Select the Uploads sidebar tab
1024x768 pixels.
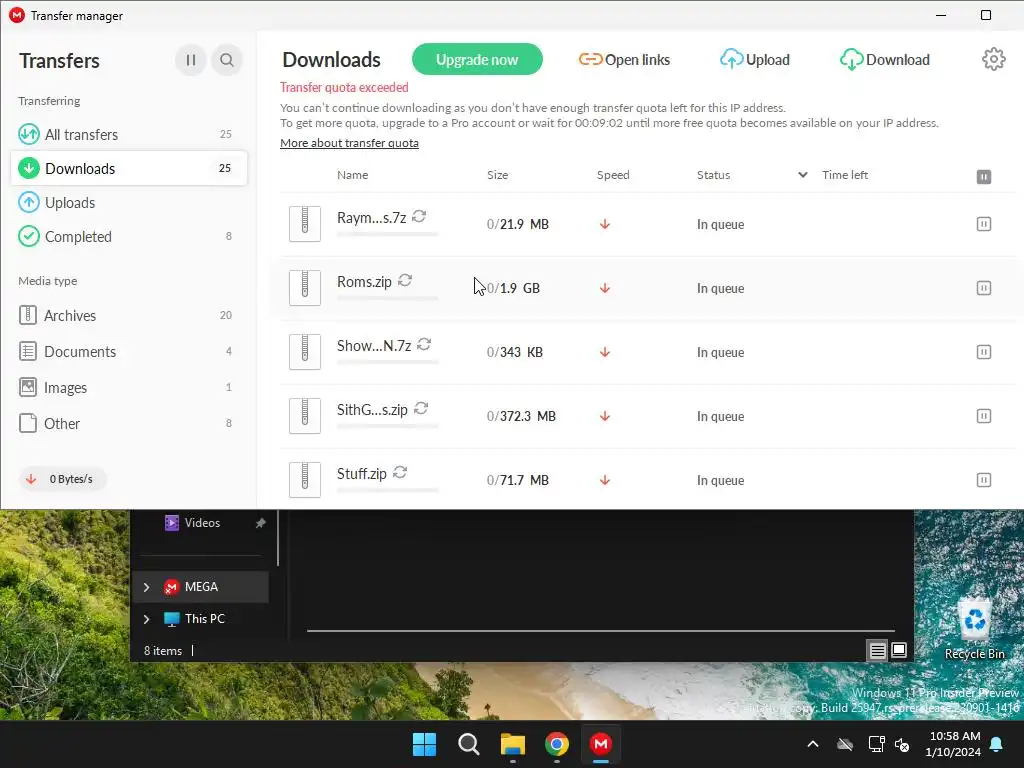(x=129, y=202)
